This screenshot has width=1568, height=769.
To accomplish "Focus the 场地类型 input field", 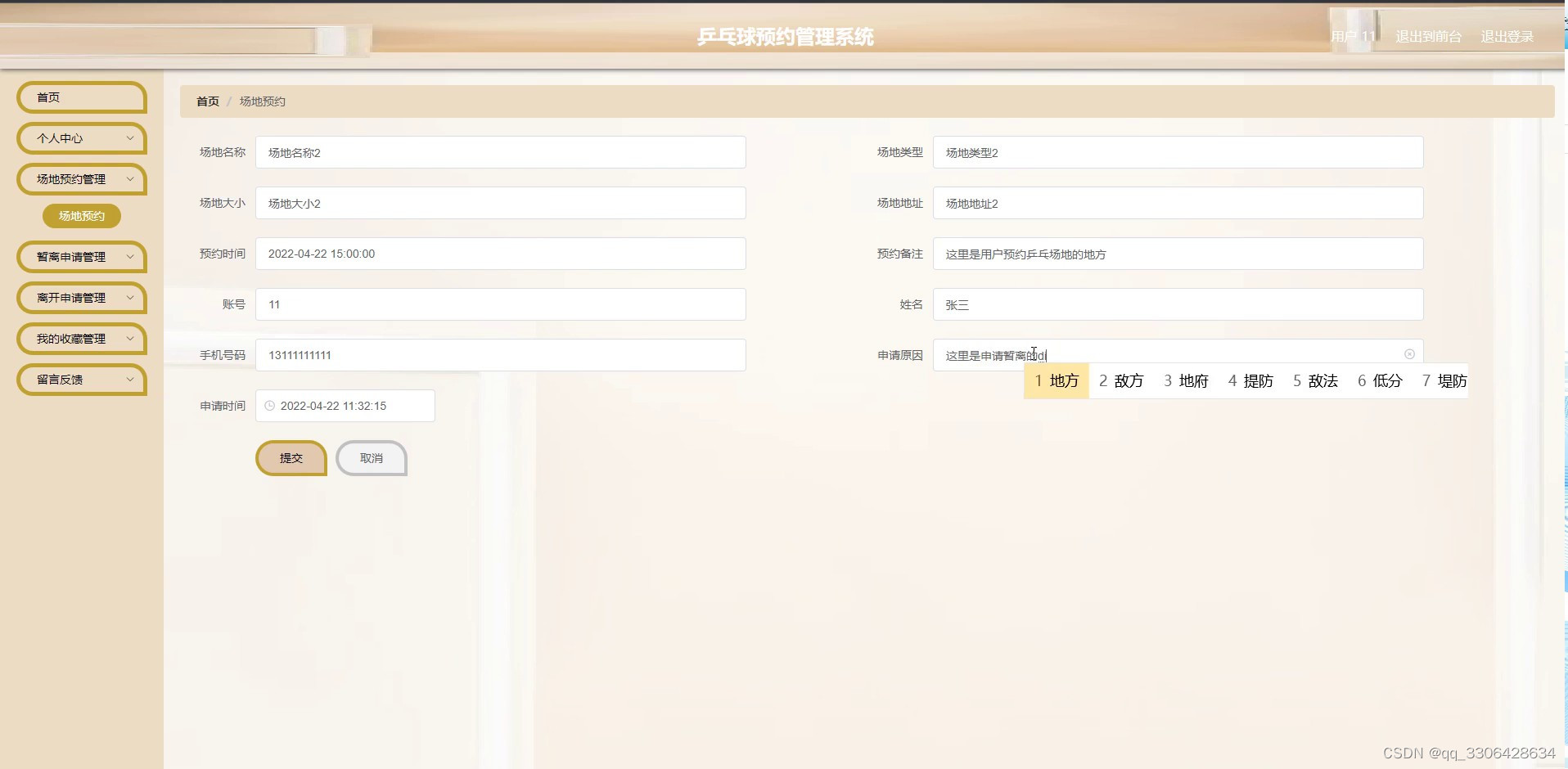I will pos(1178,152).
